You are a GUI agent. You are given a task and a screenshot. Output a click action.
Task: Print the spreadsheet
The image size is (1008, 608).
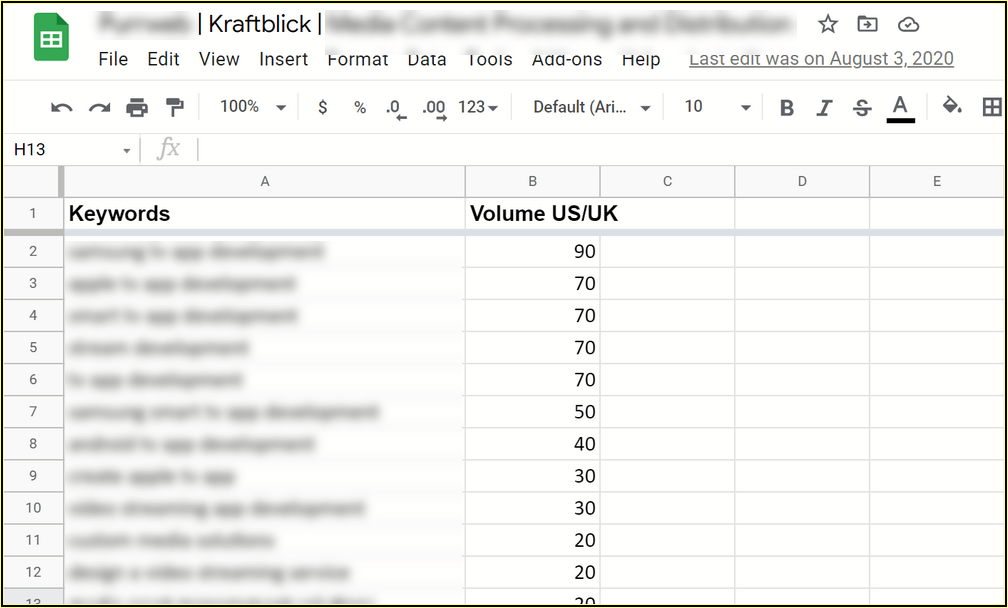click(x=137, y=107)
